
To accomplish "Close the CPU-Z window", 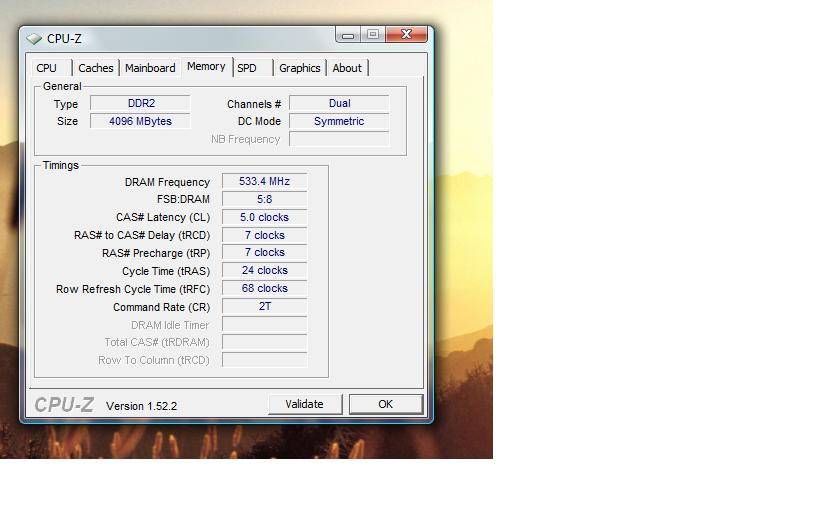I will point(407,35).
